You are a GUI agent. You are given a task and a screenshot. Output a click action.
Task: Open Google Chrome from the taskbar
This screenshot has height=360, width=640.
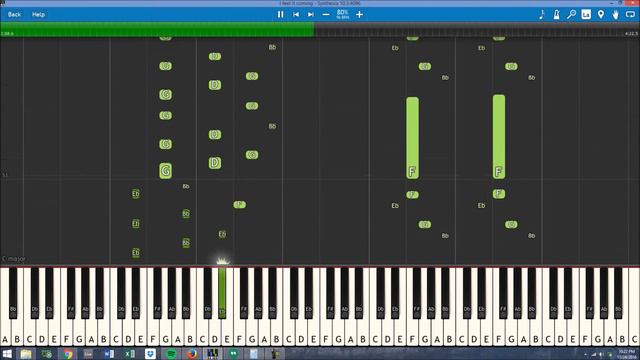(68, 354)
